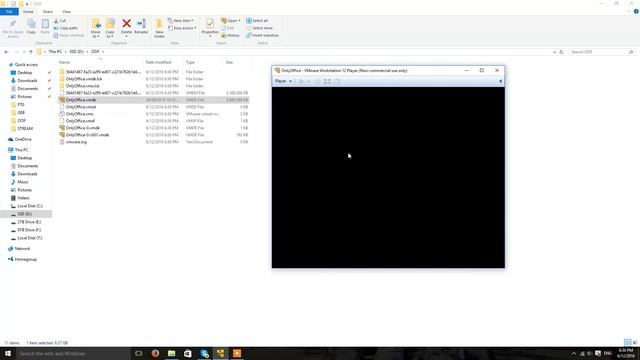
Task: Sort by the Type column header
Action: pyautogui.click(x=190, y=62)
